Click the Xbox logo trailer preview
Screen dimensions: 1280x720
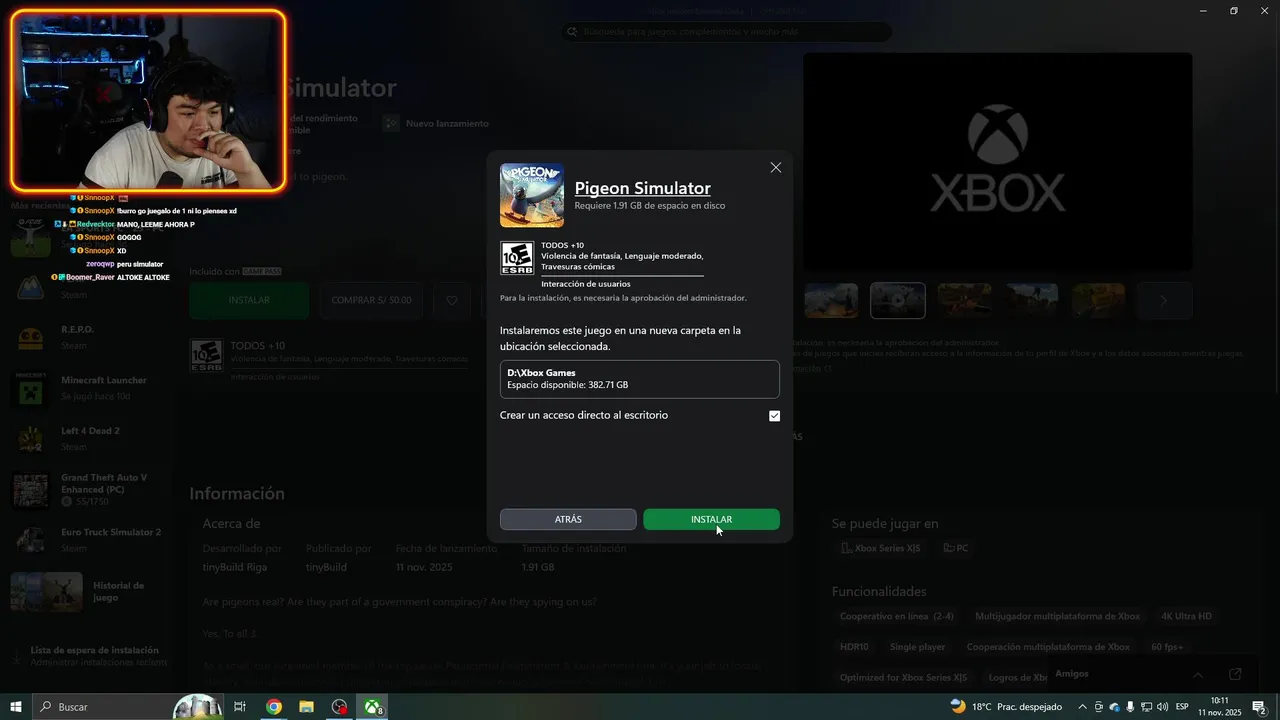click(998, 162)
